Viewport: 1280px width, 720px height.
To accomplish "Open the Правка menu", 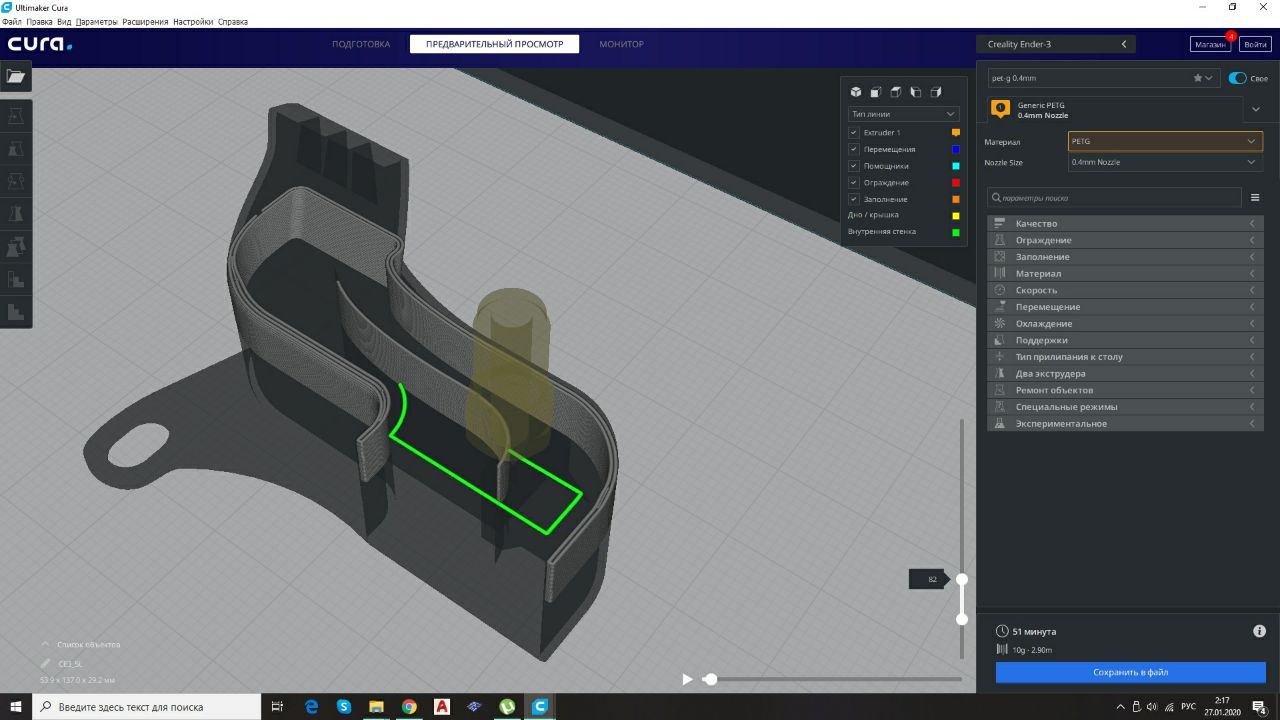I will (x=39, y=21).
